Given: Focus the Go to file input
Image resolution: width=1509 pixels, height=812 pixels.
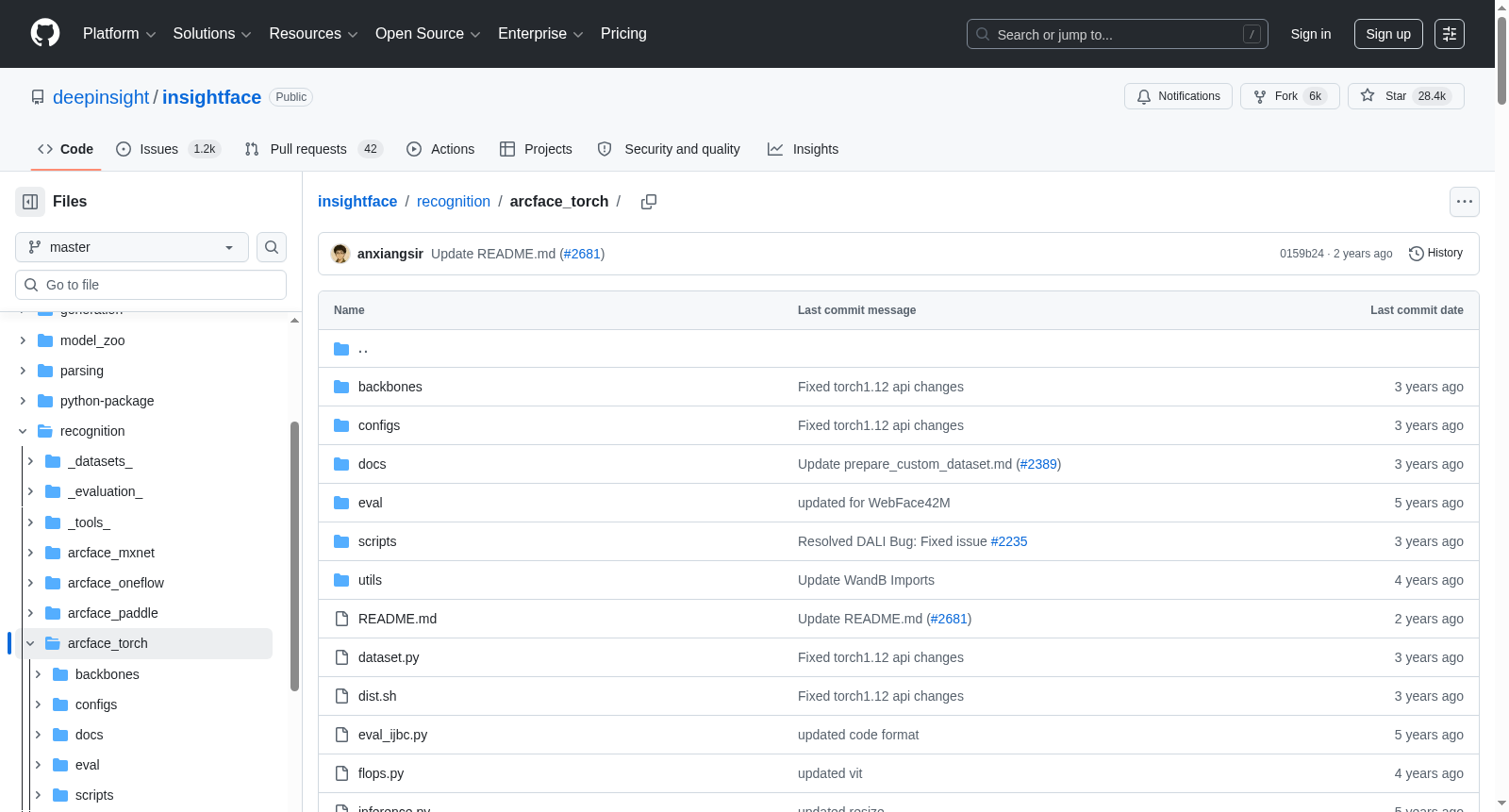Looking at the screenshot, I should [x=151, y=285].
